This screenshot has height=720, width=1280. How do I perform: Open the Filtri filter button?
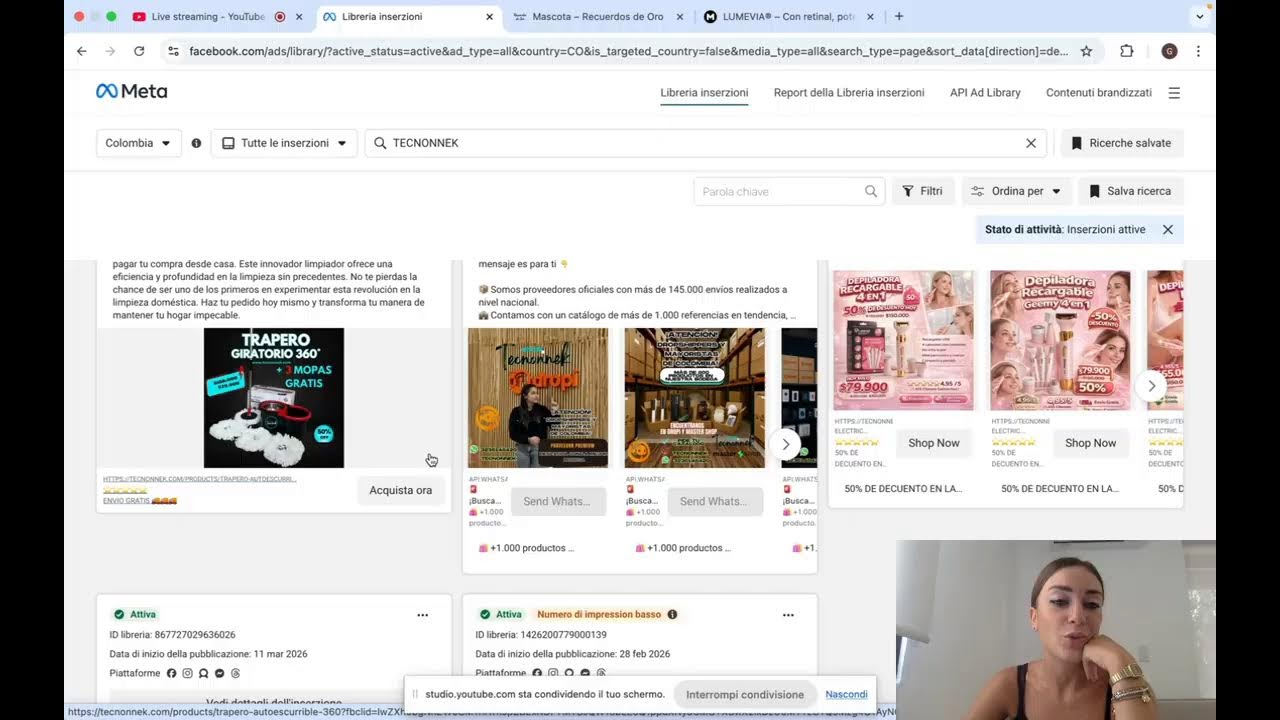tap(923, 191)
